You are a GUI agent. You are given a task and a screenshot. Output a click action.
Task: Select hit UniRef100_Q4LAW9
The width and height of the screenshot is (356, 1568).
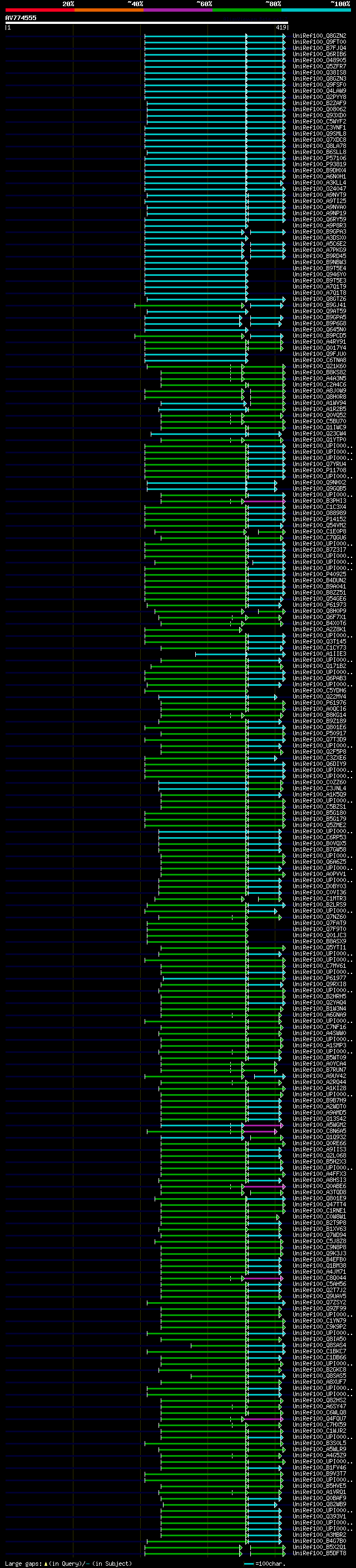point(319,91)
